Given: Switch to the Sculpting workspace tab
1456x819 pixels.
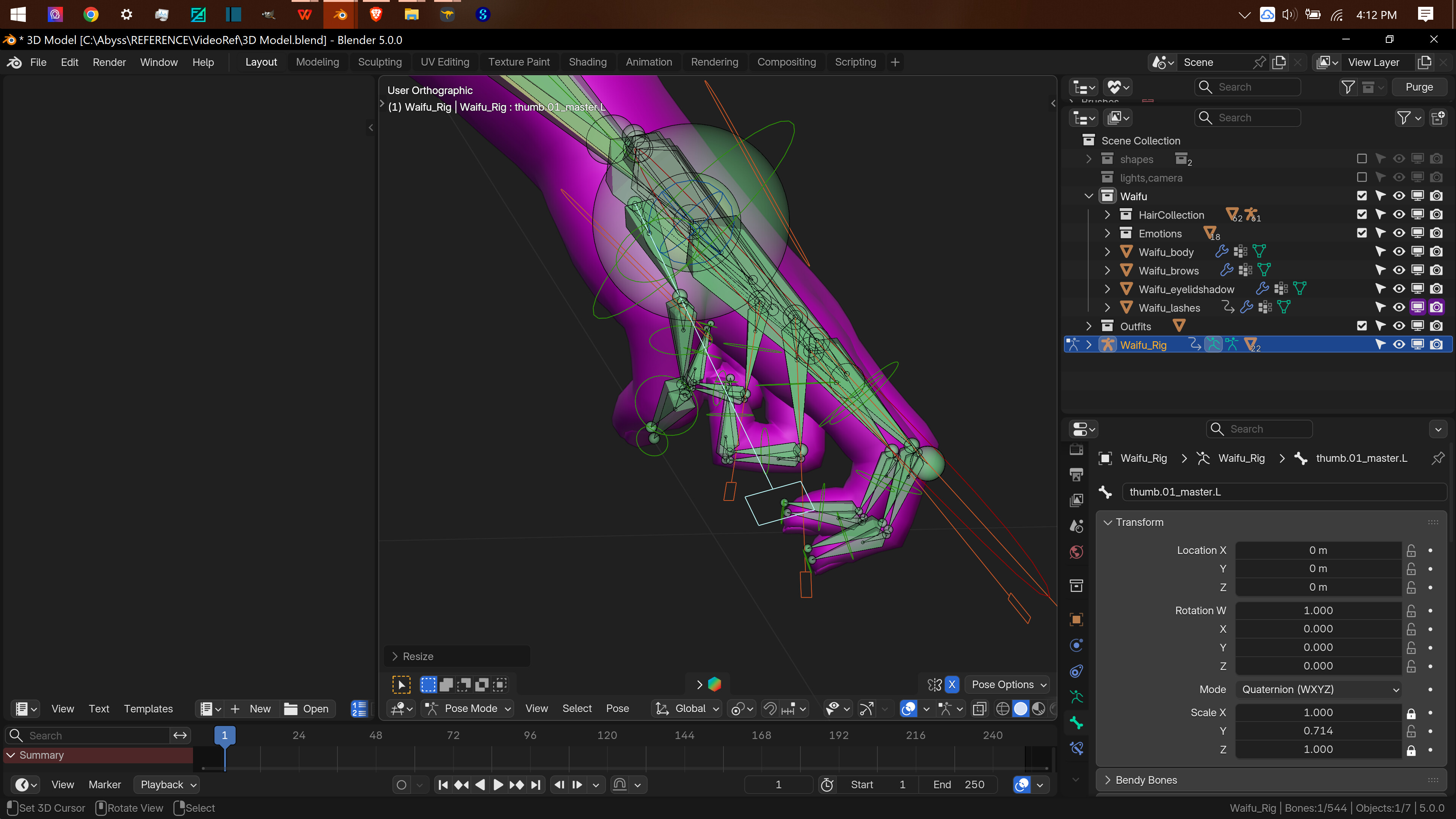Looking at the screenshot, I should (x=379, y=62).
